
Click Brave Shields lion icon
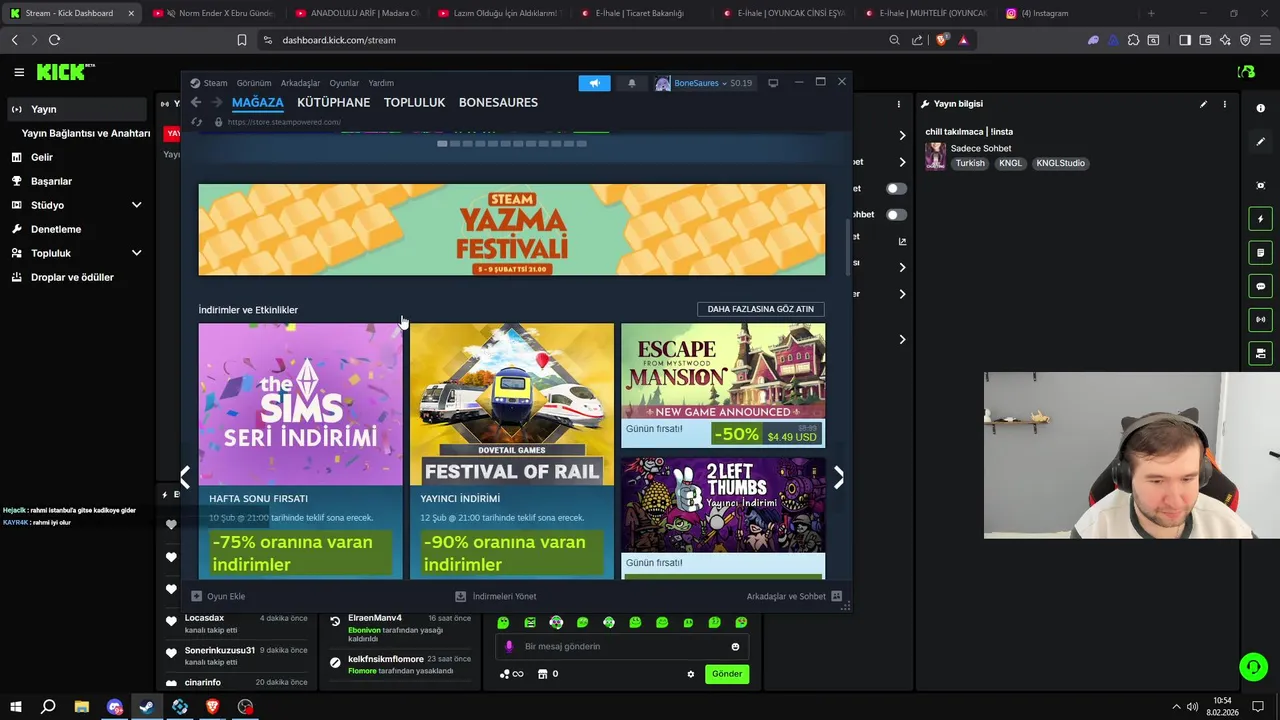point(942,40)
